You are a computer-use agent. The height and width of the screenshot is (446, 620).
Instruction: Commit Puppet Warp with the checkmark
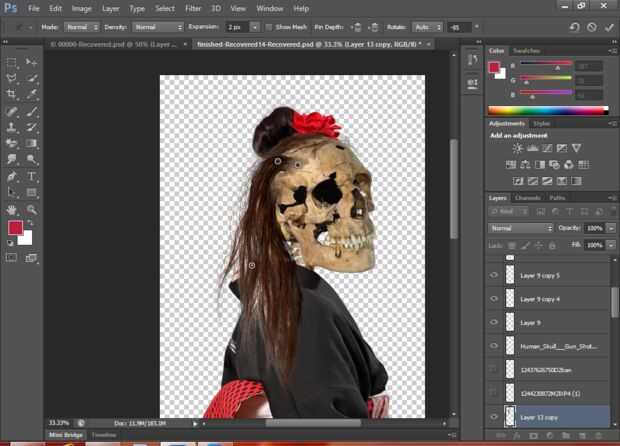pyautogui.click(x=608, y=27)
